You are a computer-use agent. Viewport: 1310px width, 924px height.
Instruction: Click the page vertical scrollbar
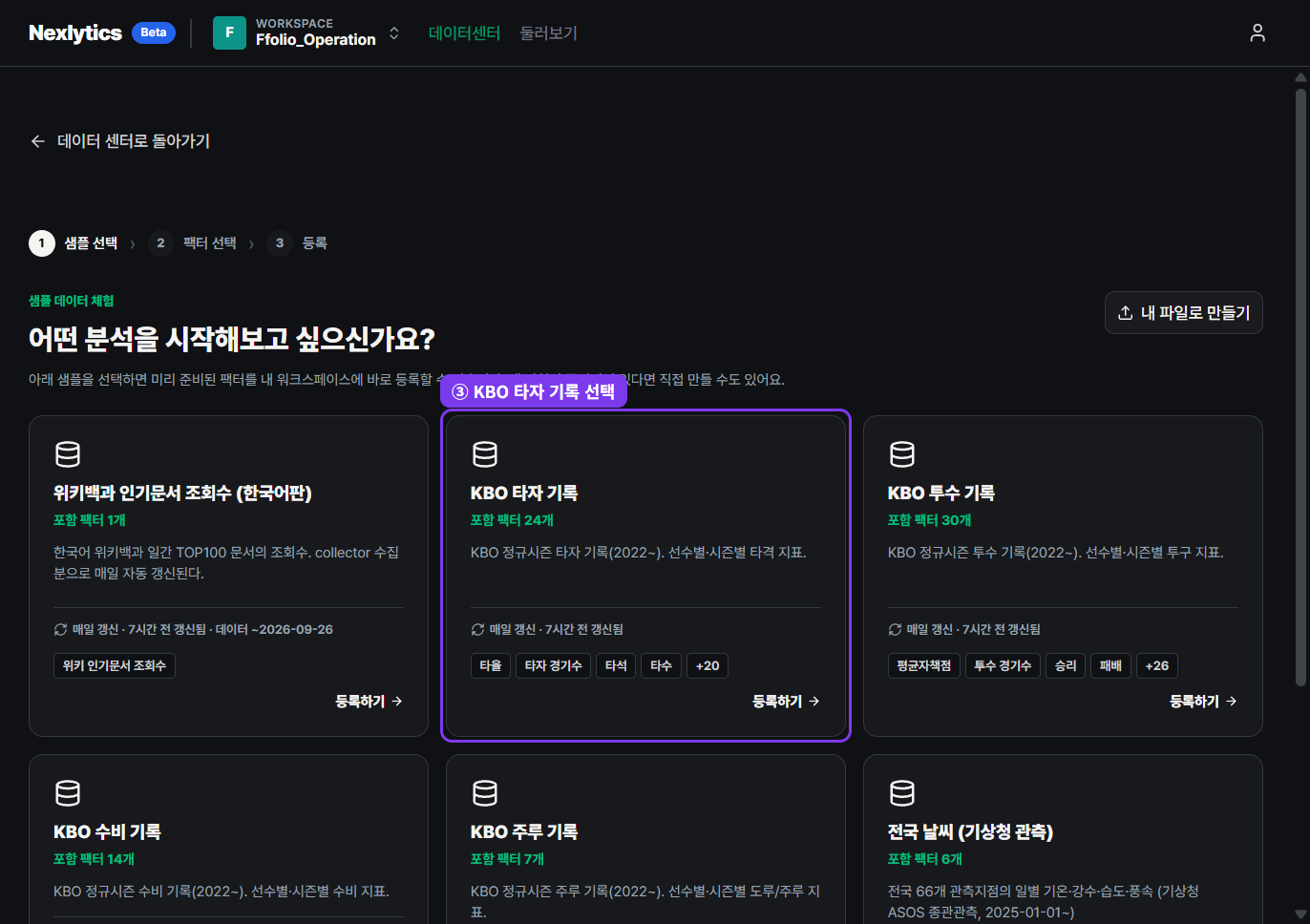click(1300, 387)
